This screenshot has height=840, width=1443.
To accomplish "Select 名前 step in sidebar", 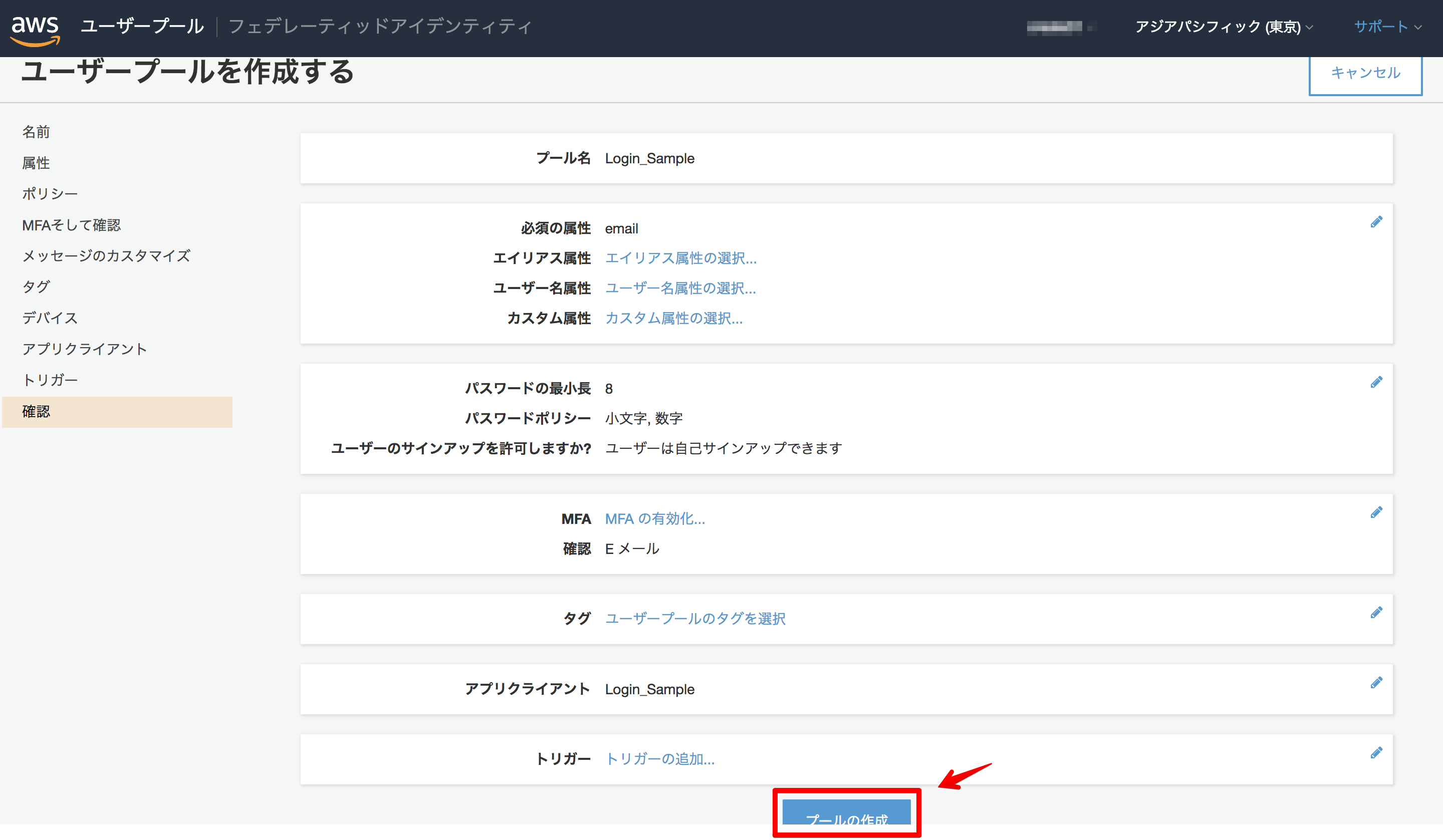I will 36,132.
